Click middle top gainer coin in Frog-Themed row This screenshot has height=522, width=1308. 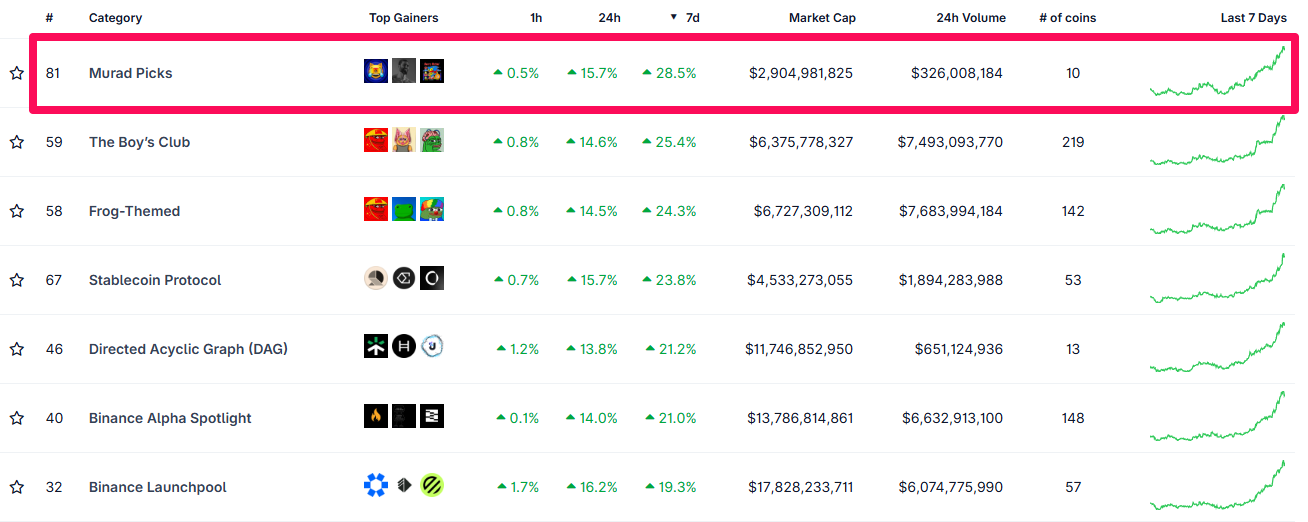(404, 210)
